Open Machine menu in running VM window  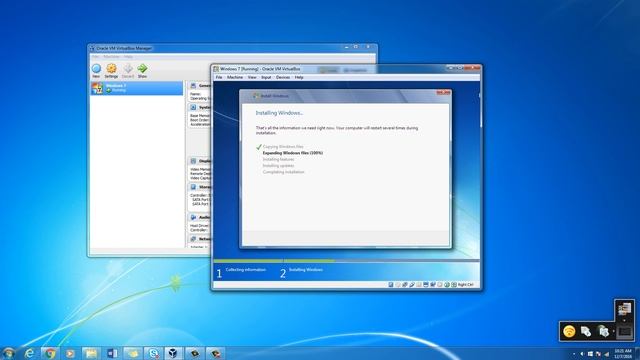click(x=235, y=77)
